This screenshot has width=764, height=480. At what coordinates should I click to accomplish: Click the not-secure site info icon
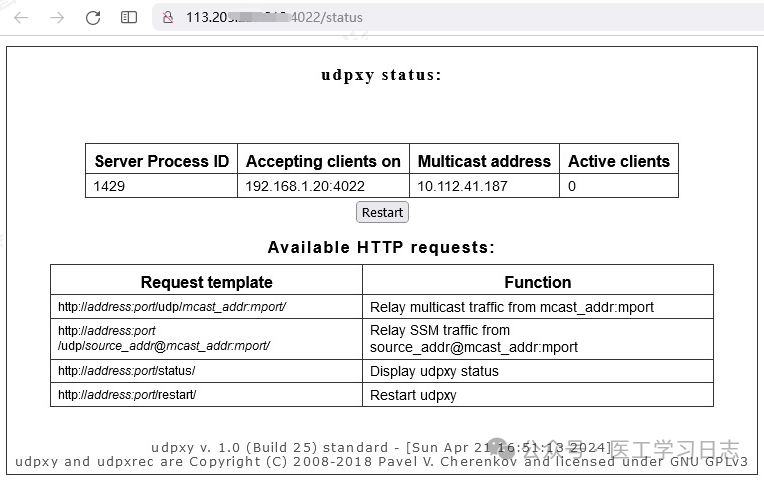(168, 18)
